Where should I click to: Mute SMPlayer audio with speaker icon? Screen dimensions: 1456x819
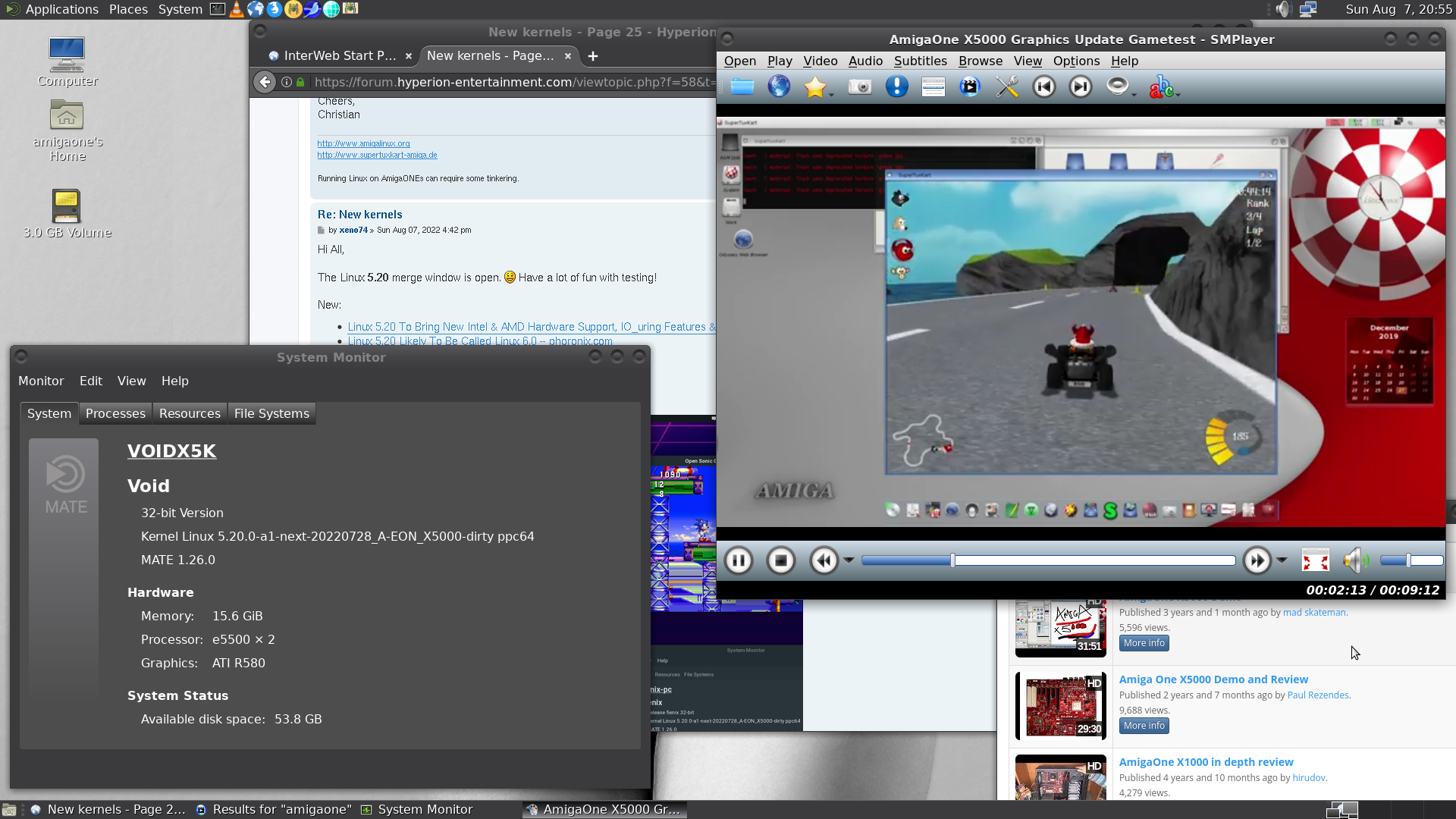tap(1356, 560)
